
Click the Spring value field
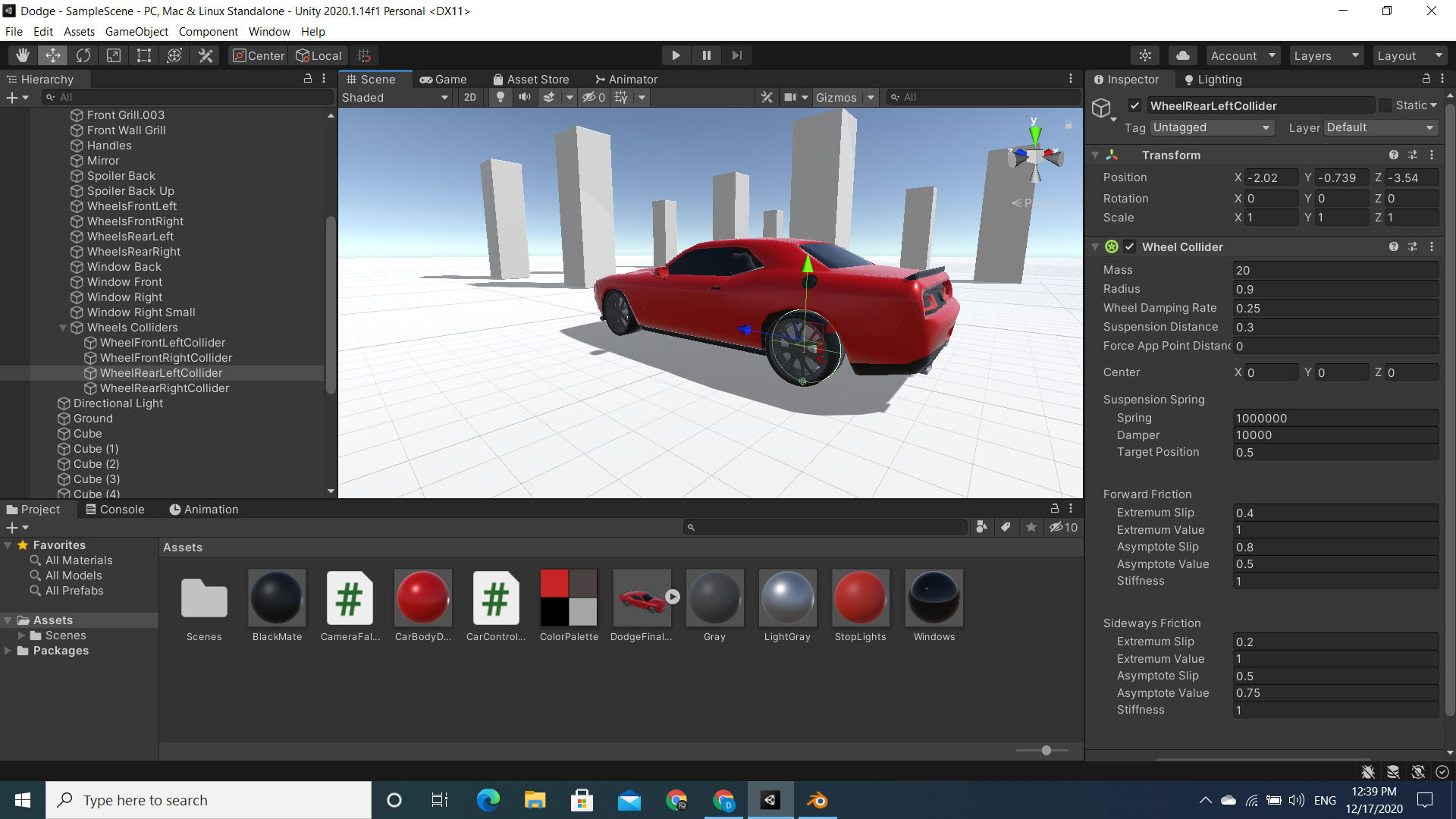(x=1335, y=418)
